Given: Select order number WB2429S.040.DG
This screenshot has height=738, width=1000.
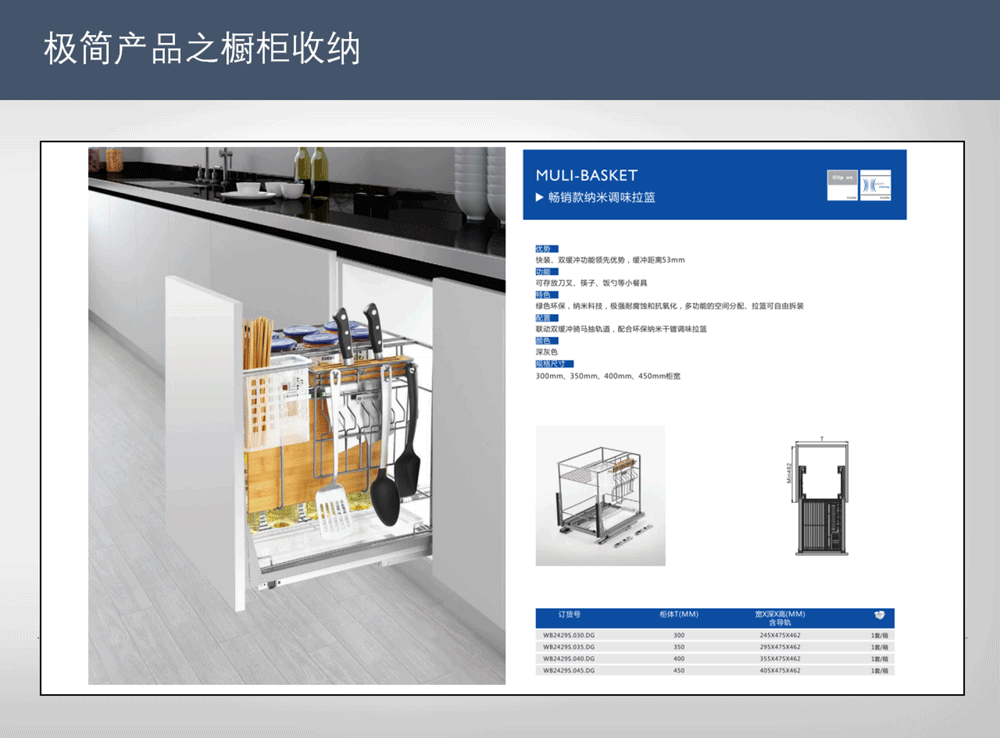Looking at the screenshot, I should coord(568,659).
